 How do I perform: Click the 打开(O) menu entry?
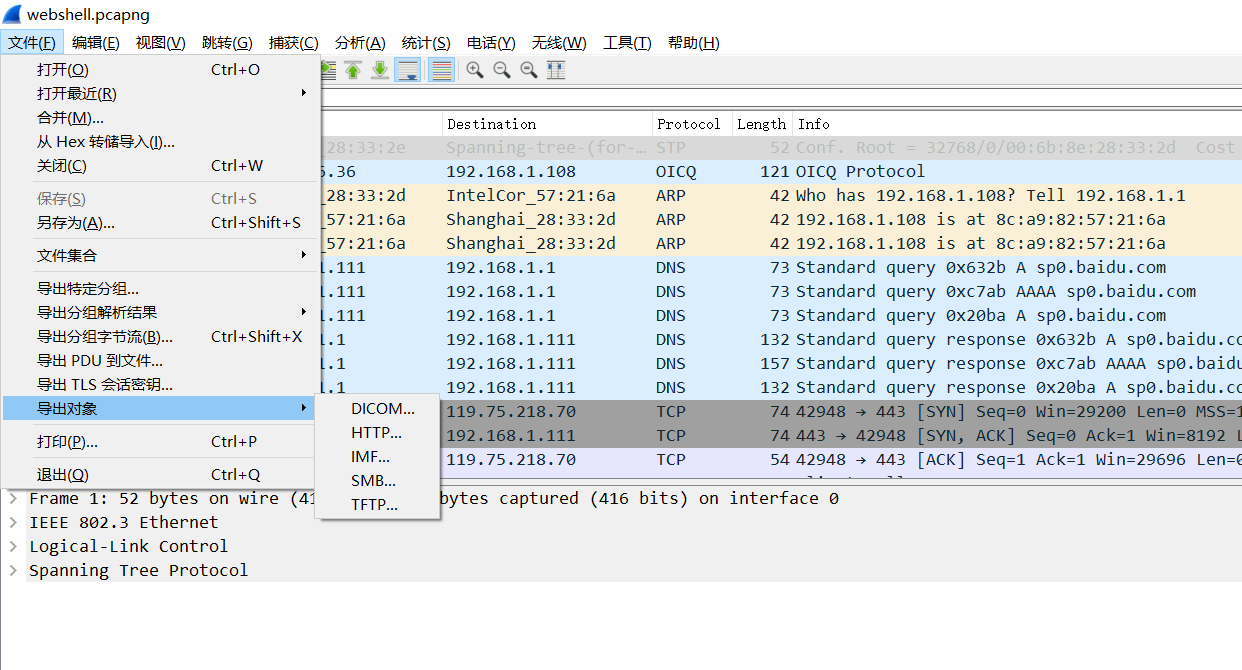tap(60, 69)
